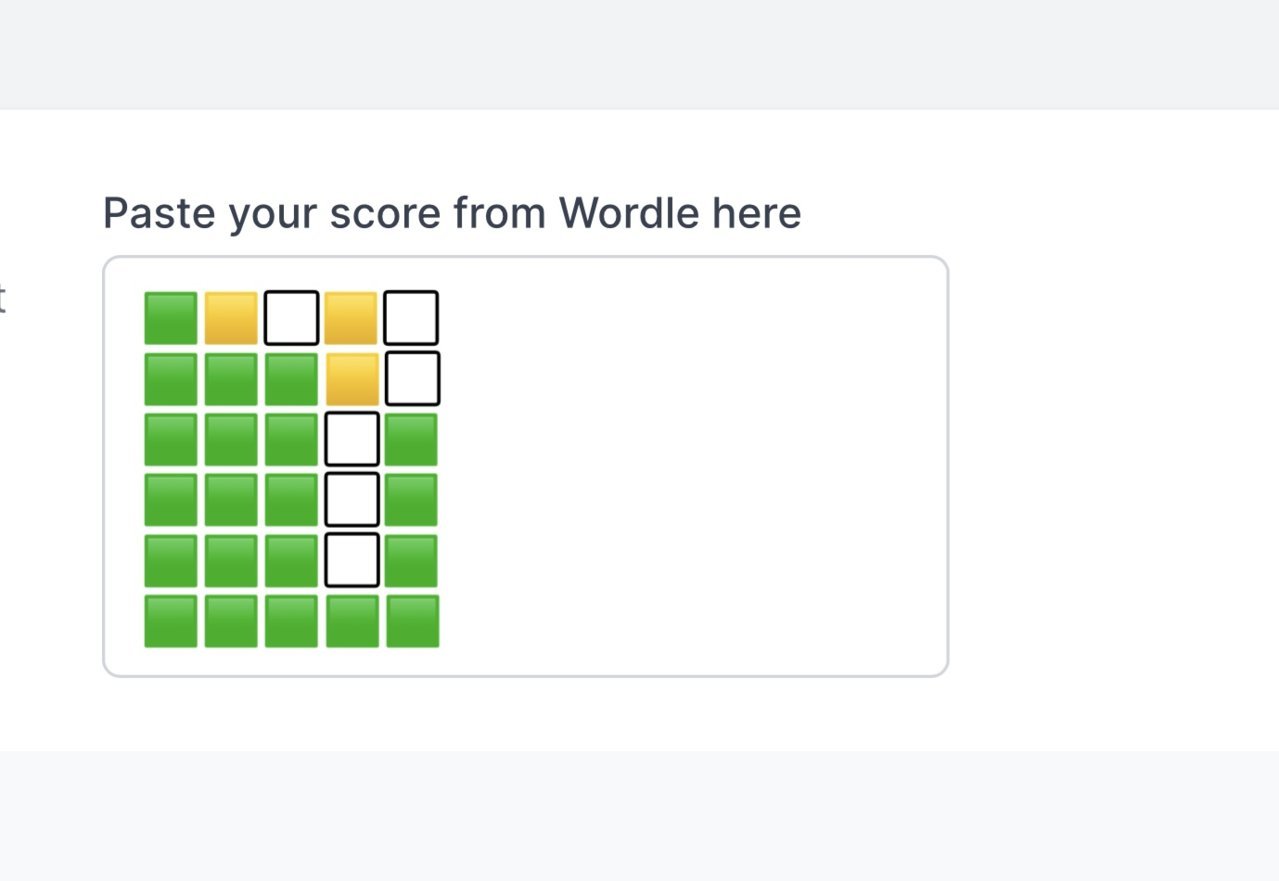Click the first green square in row four
This screenshot has height=881, width=1279.
pos(171,500)
